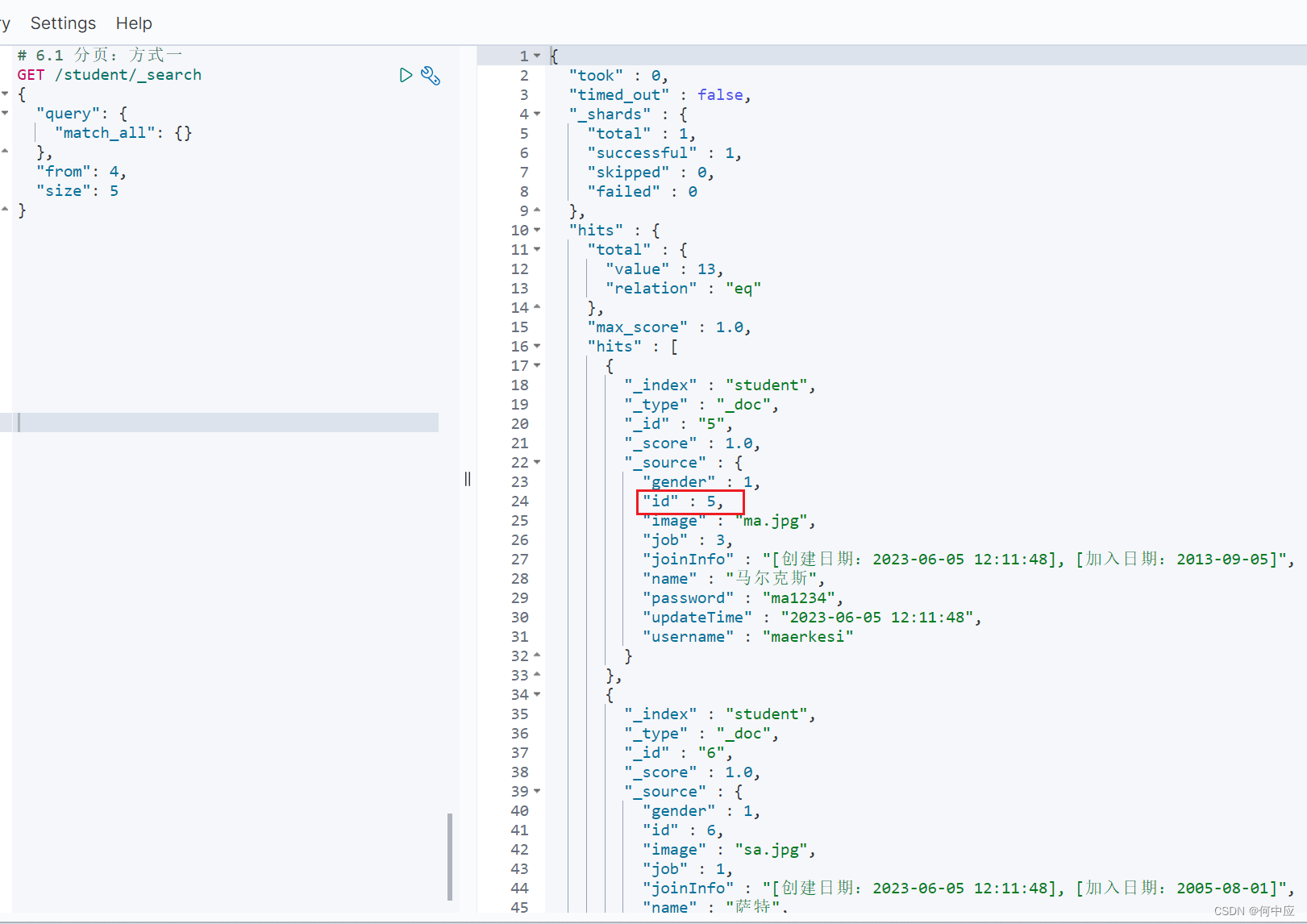Click the "took" : 0 response line

pyautogui.click(x=618, y=75)
